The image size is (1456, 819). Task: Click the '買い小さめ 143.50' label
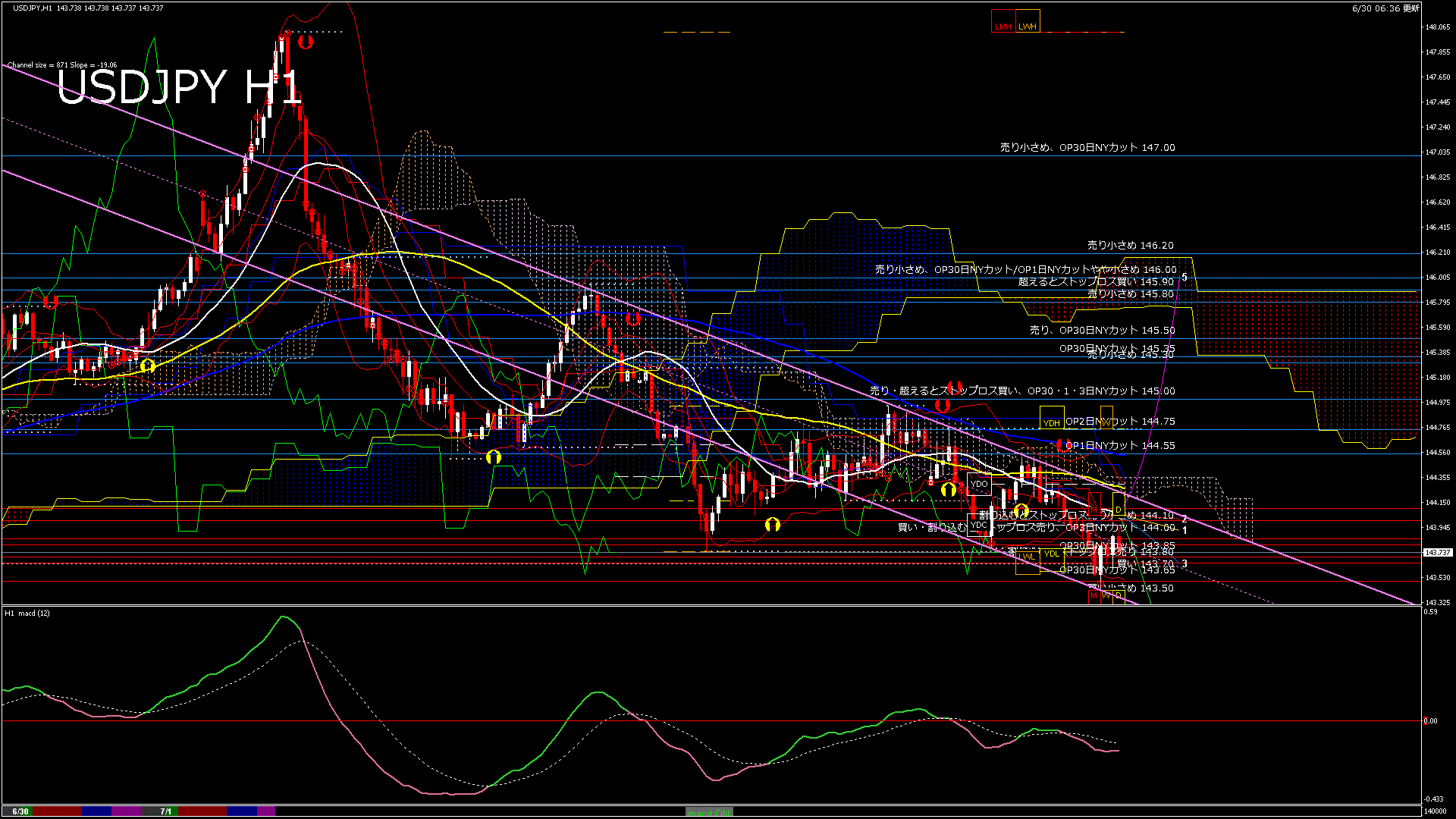tap(1131, 588)
